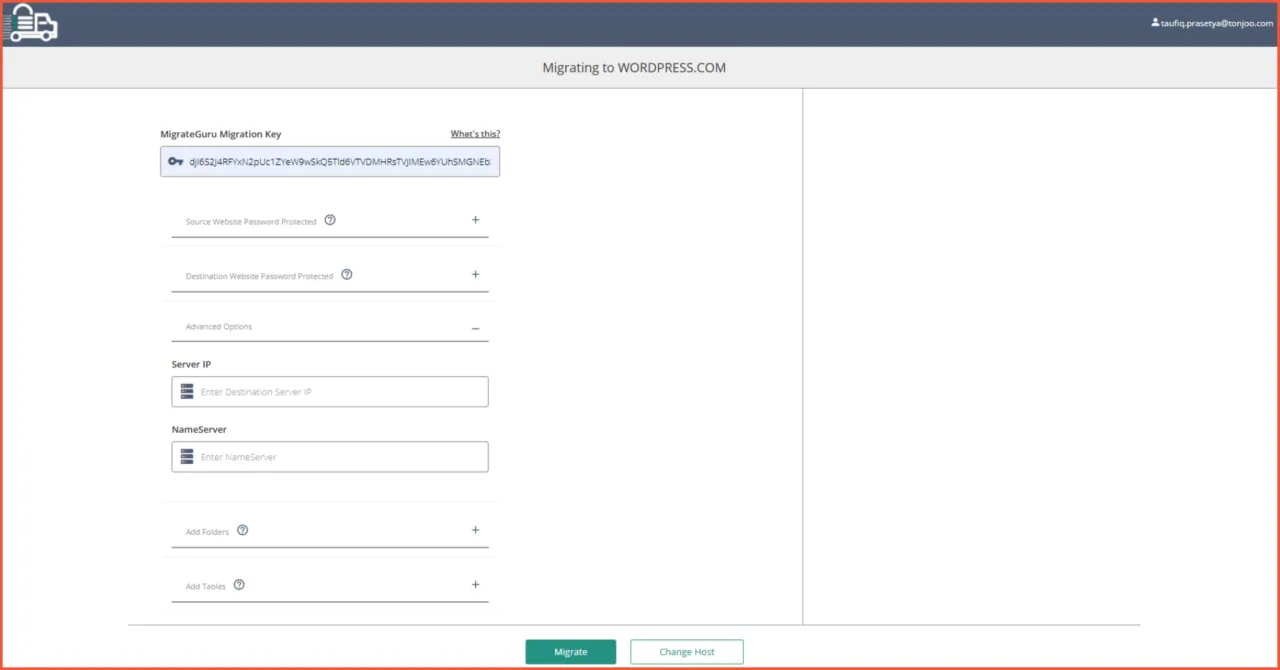Viewport: 1280px width, 670px height.
Task: Click help icon next to Add Tables
Action: click(x=239, y=585)
